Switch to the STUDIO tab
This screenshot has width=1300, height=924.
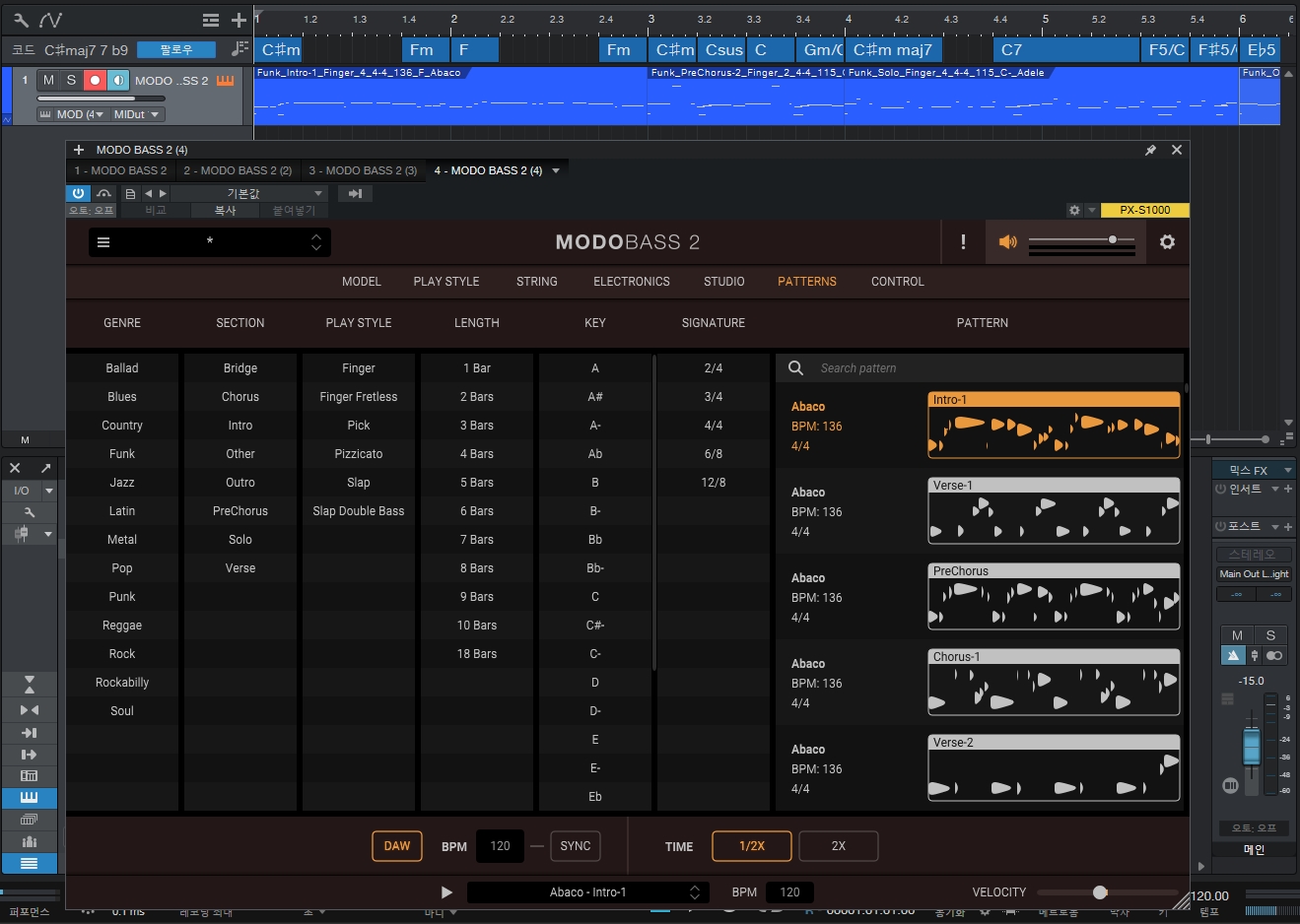coord(724,282)
